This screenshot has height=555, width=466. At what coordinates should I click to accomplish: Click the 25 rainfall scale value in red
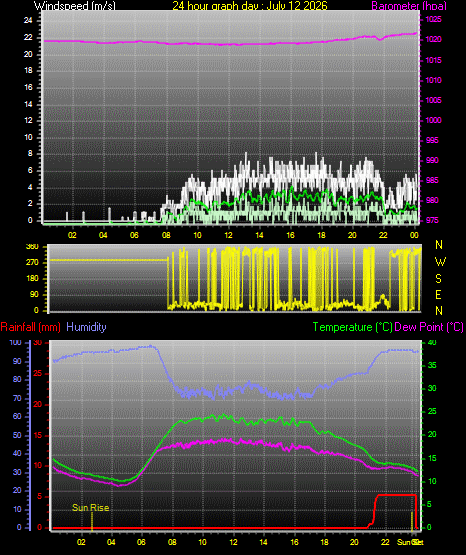coord(38,373)
